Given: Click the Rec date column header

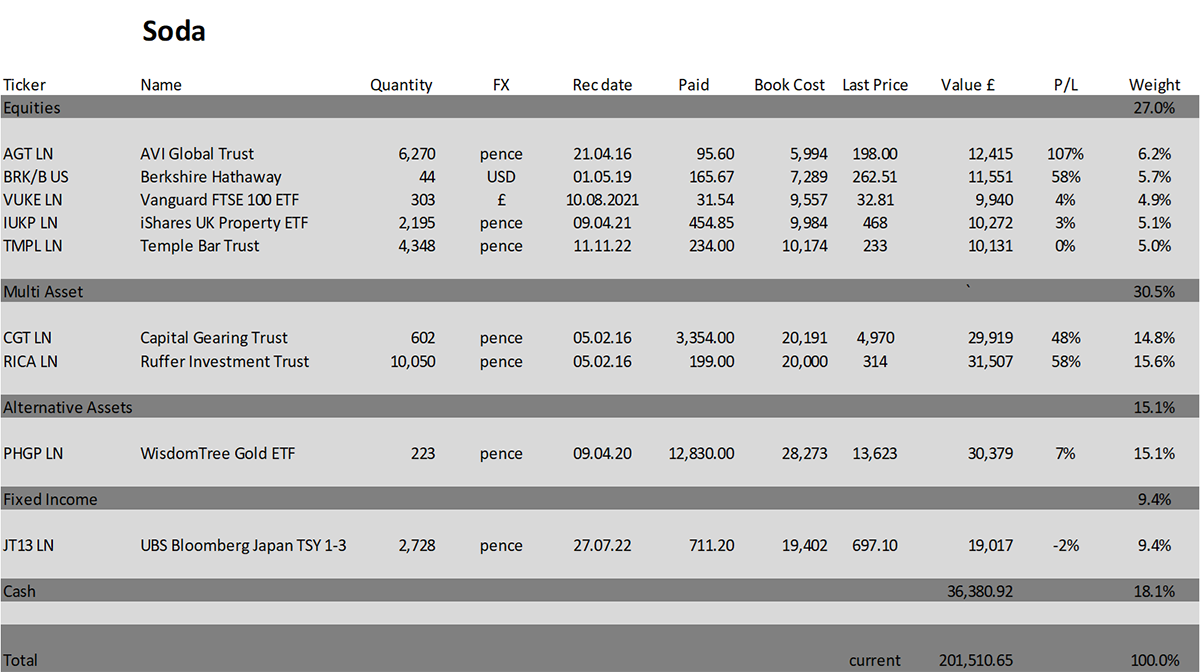Looking at the screenshot, I should pyautogui.click(x=602, y=85).
